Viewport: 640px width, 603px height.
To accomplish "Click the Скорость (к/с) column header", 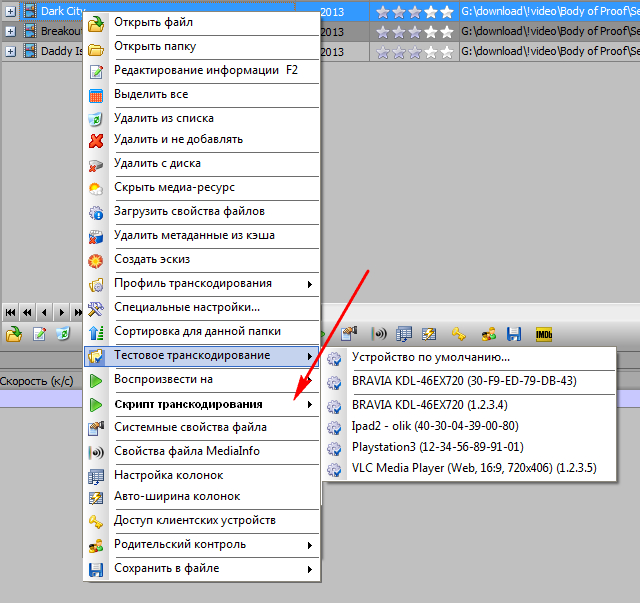I will coord(37,381).
